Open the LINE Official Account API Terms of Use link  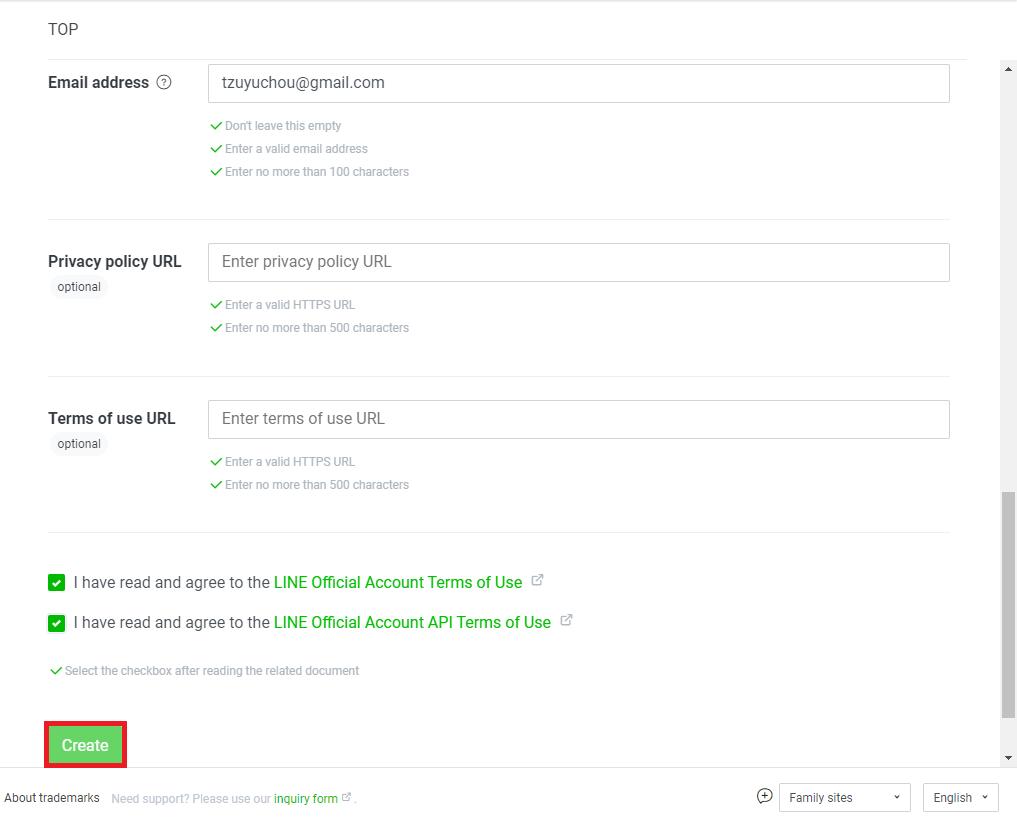tap(412, 622)
